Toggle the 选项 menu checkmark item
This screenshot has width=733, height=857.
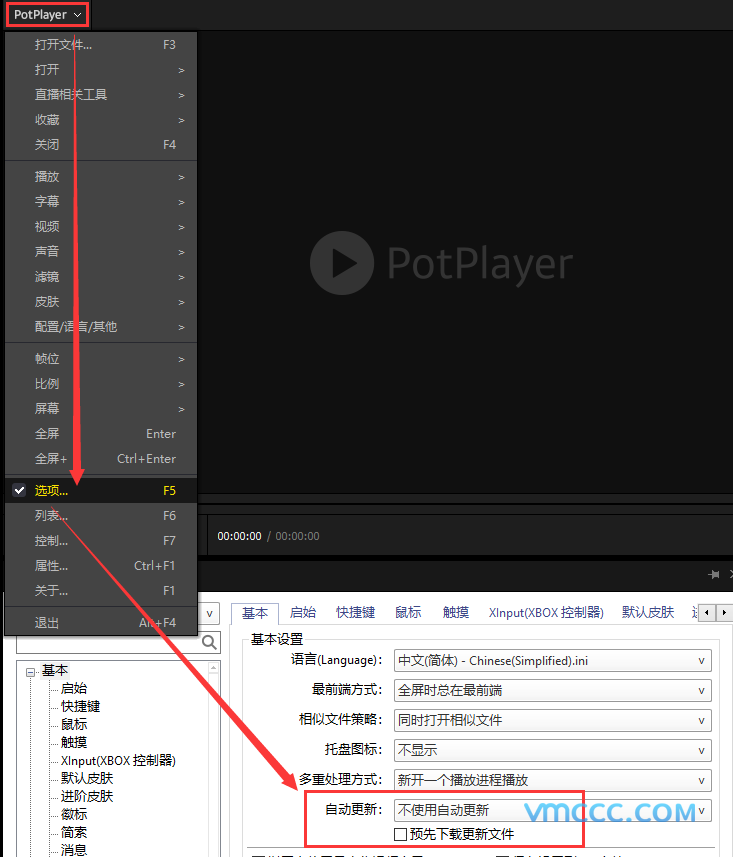click(101, 490)
